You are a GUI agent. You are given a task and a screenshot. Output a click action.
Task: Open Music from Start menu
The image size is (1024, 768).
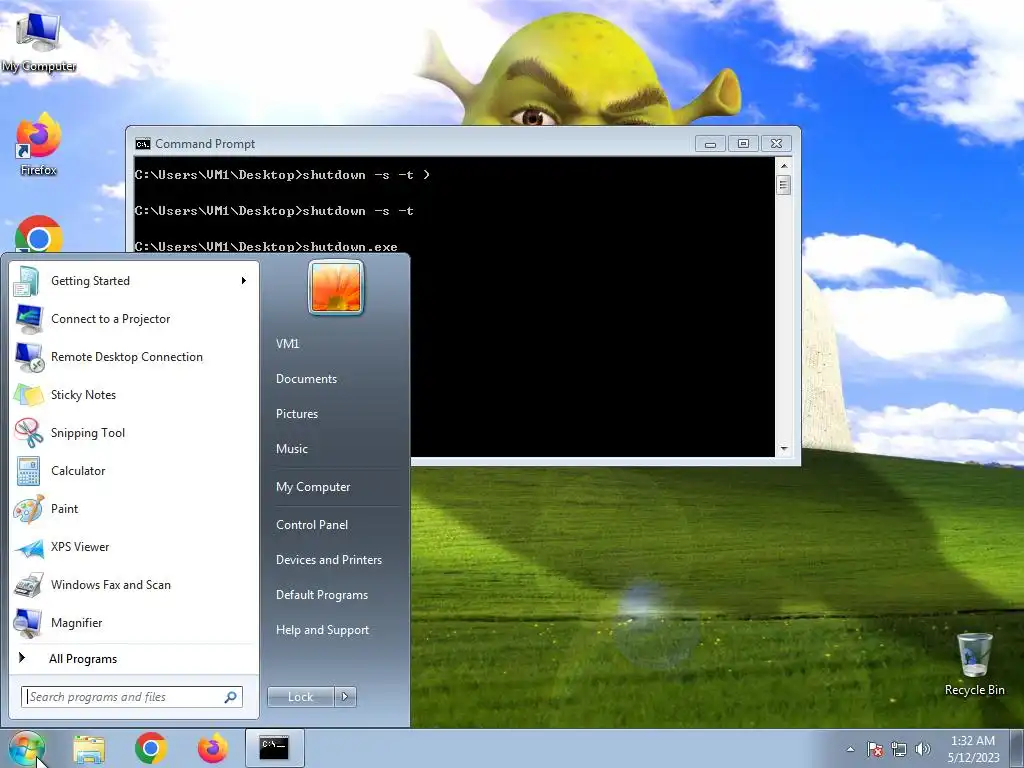coord(292,449)
